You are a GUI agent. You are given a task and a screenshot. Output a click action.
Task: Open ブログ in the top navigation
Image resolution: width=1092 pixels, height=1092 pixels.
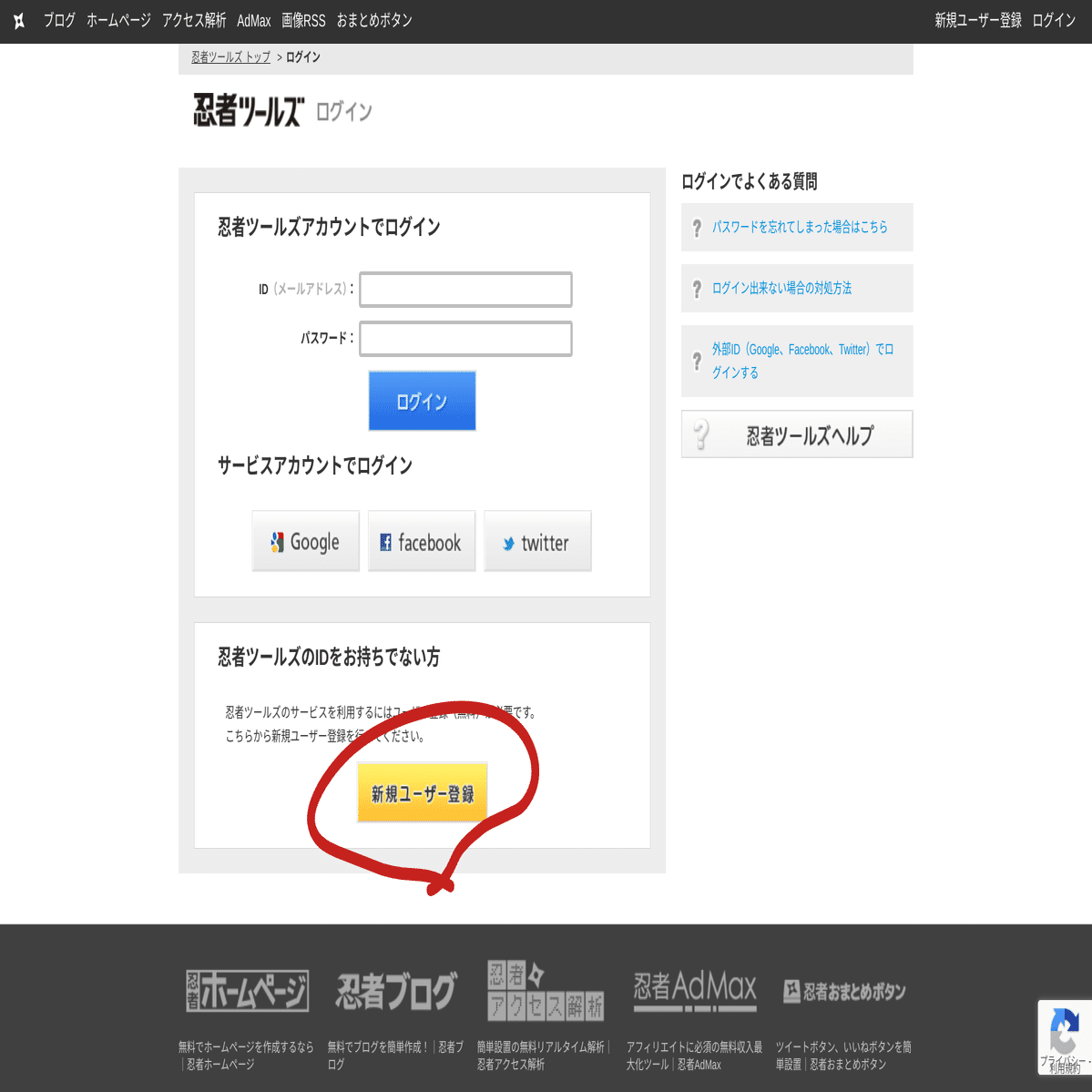coord(59,21)
